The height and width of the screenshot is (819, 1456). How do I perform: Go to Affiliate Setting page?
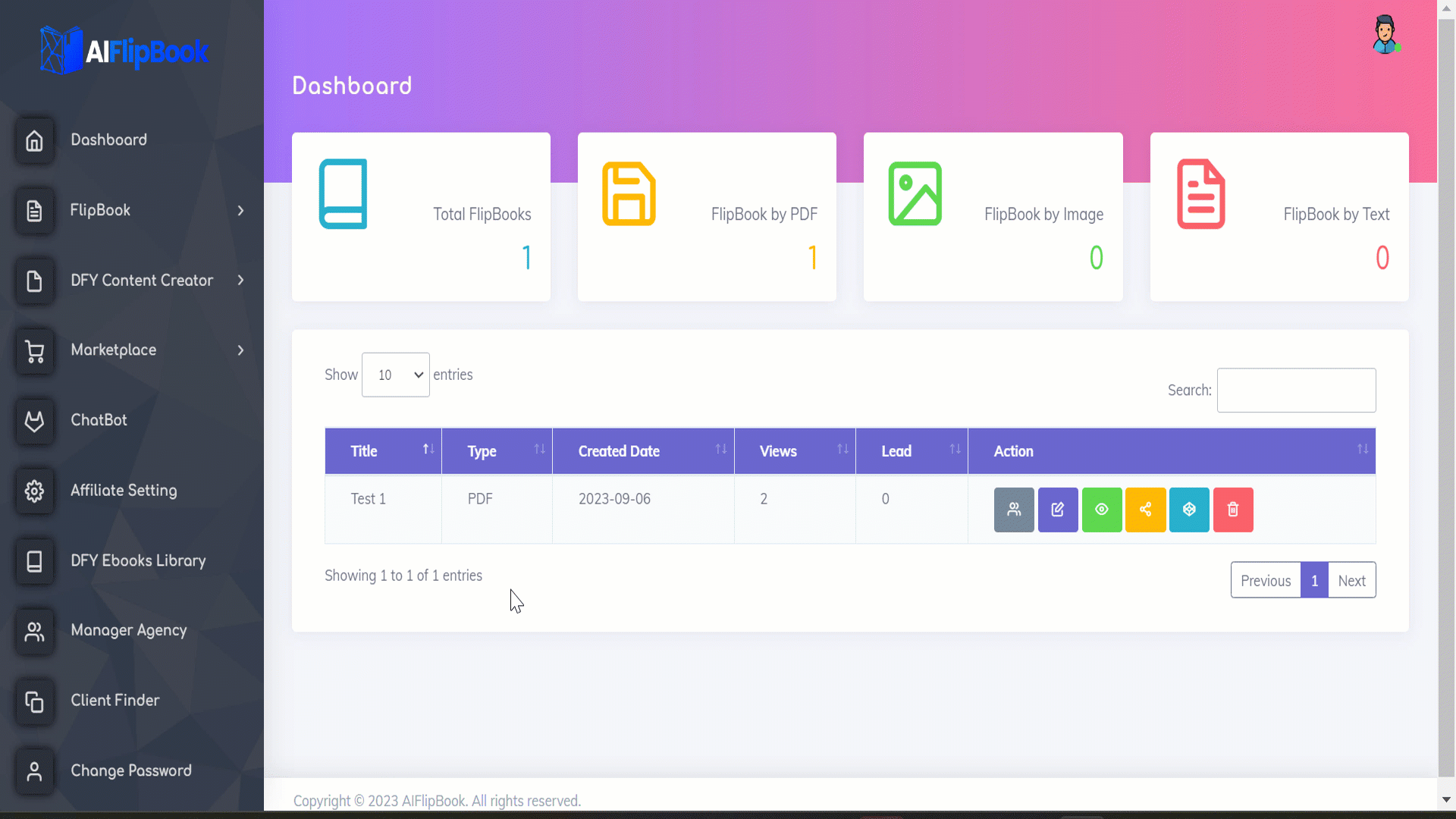tap(124, 491)
